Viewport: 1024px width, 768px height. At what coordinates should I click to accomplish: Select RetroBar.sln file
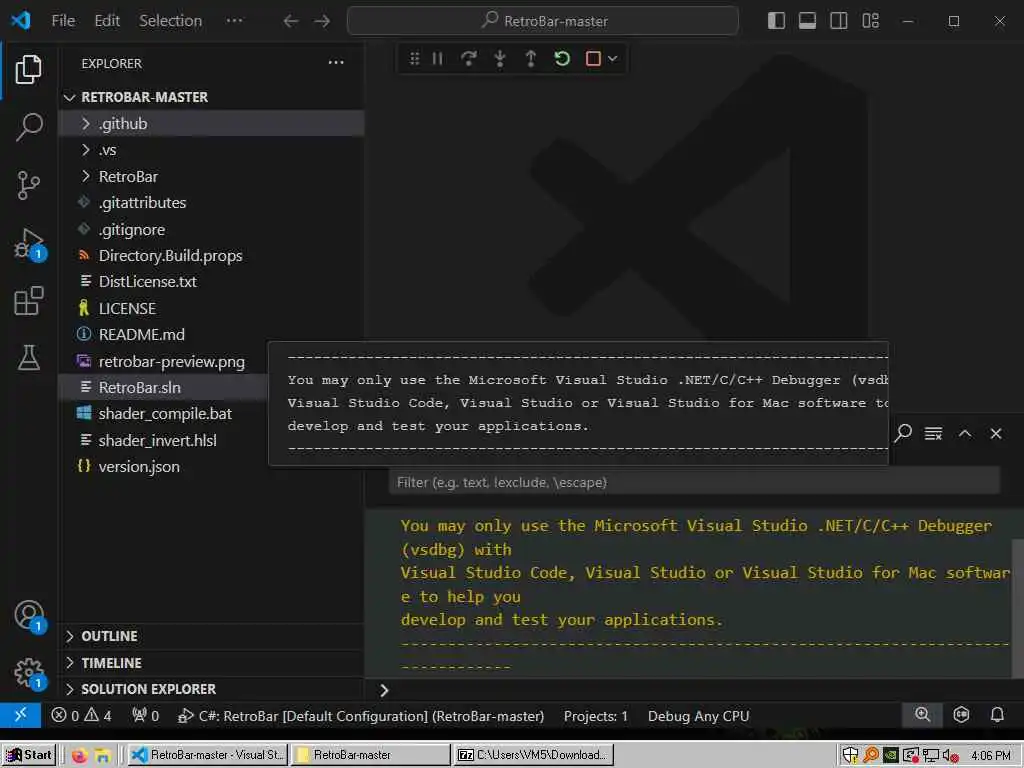click(163, 387)
